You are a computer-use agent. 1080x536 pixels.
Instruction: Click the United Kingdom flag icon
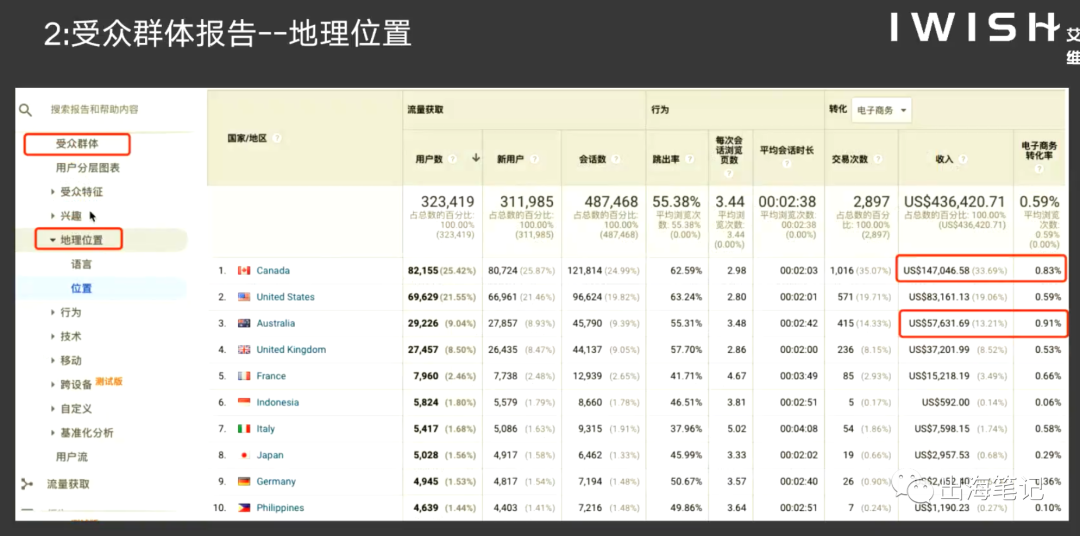(244, 349)
